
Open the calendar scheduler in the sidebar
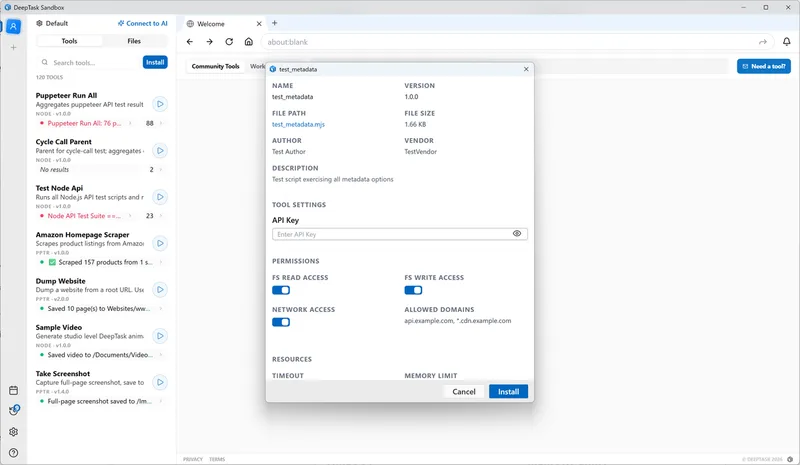14,390
